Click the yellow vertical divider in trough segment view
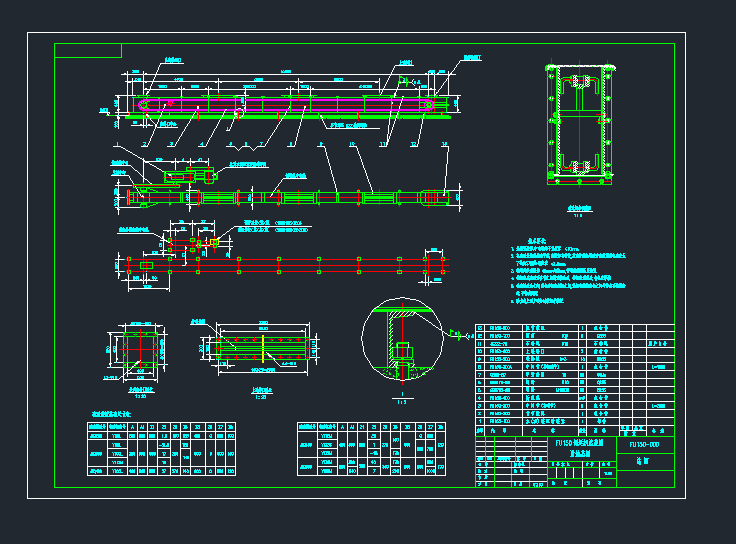Image resolution: width=736 pixels, height=544 pixels. click(264, 348)
